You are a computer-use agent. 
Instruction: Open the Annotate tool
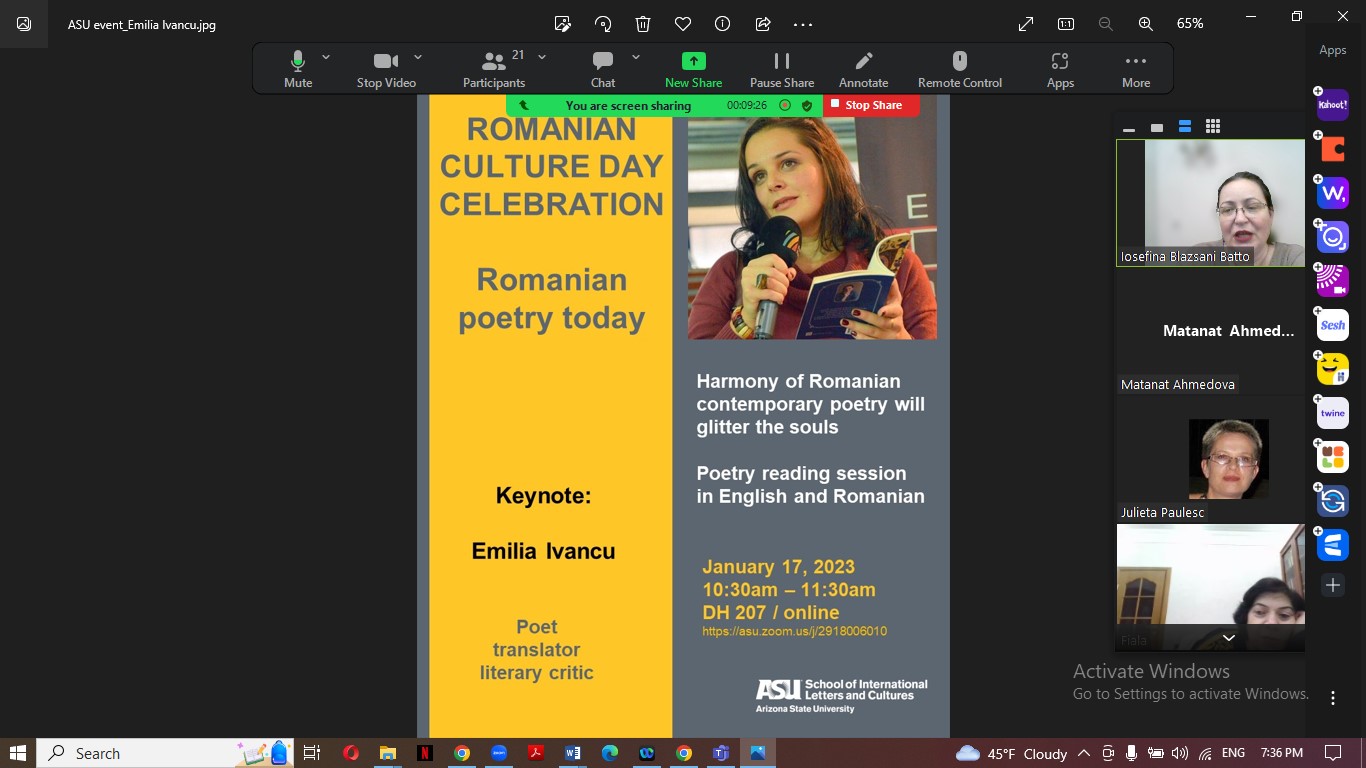(x=864, y=69)
